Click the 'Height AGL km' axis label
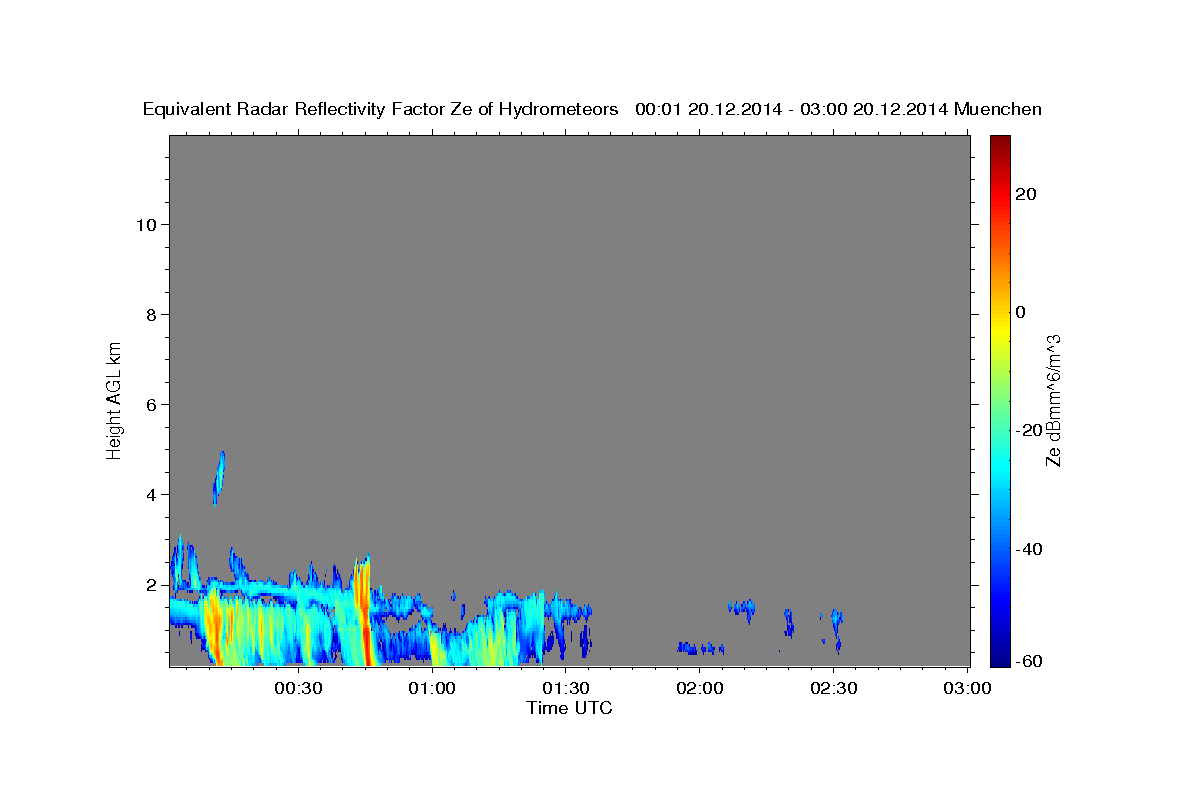The height and width of the screenshot is (800, 1200). click(x=115, y=399)
